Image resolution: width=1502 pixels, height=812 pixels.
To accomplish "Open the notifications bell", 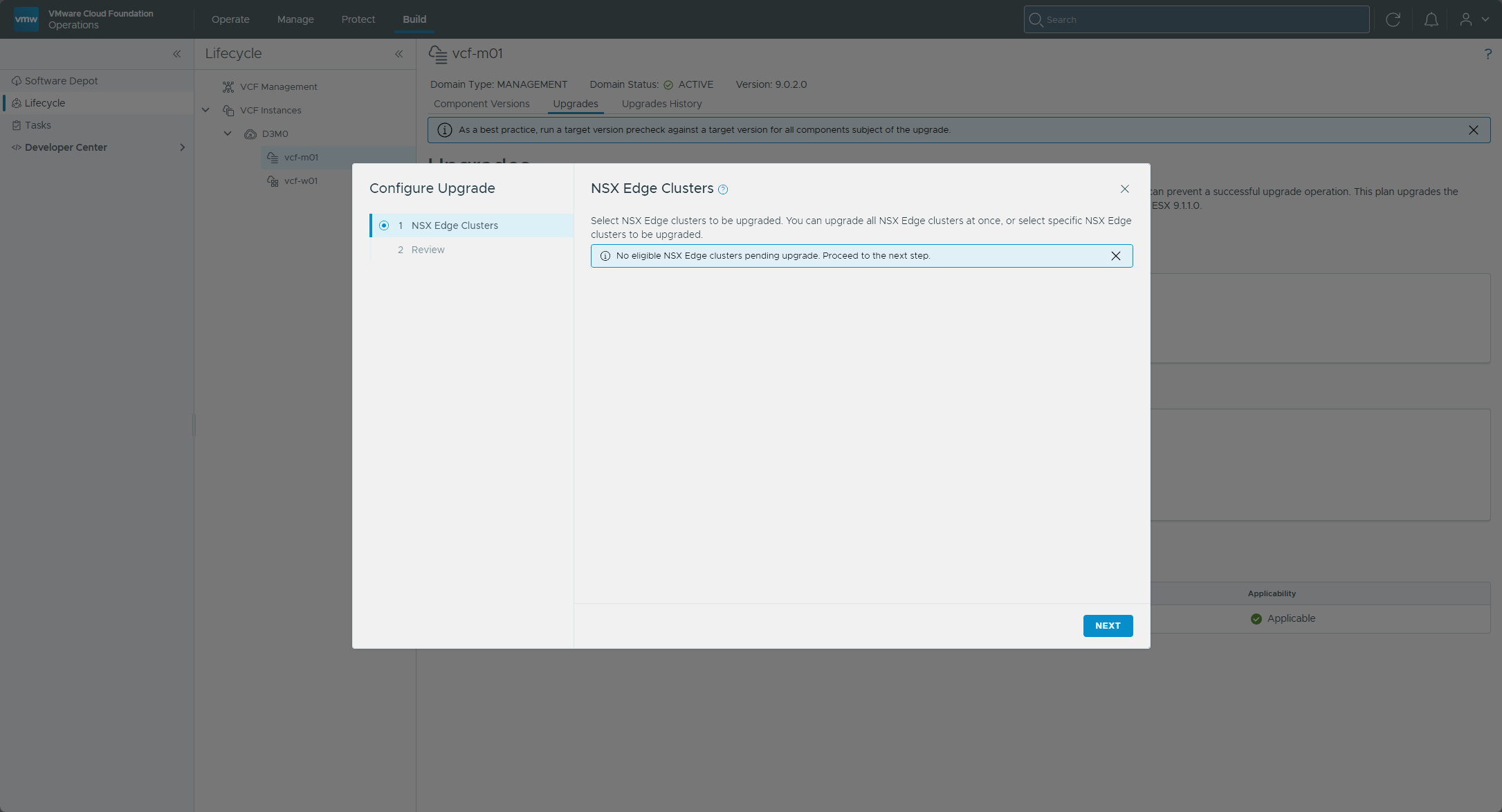I will tap(1431, 19).
